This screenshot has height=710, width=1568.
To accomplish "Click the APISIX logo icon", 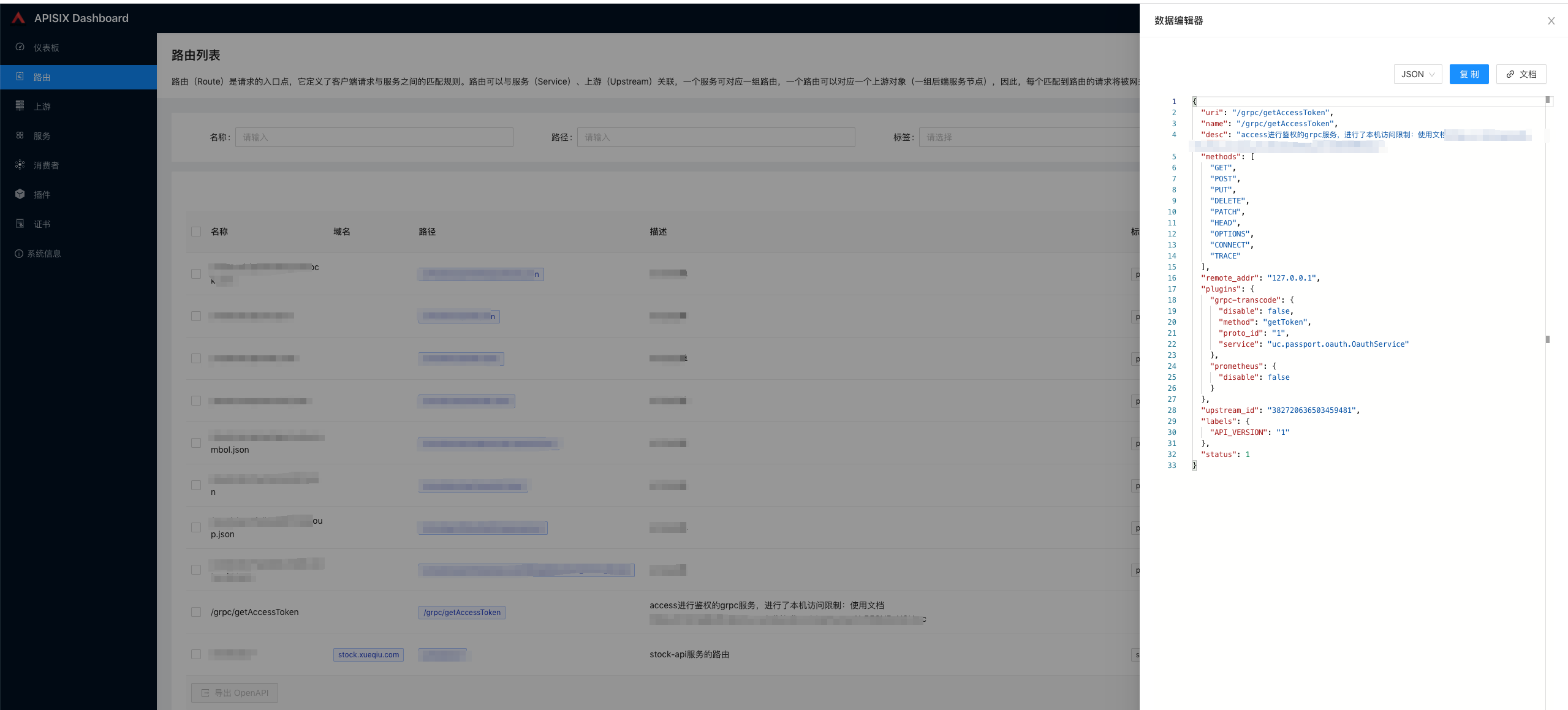I will point(18,18).
